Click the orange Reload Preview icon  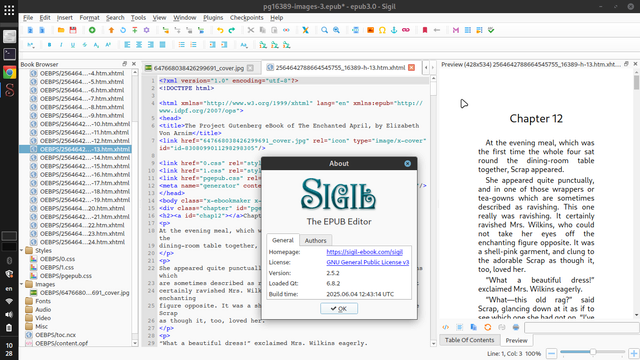point(487,327)
